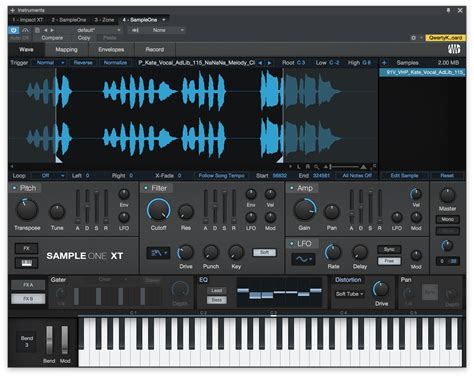
Task: Select the Kate_Vocal_AdLib sample in list
Action: pos(422,72)
